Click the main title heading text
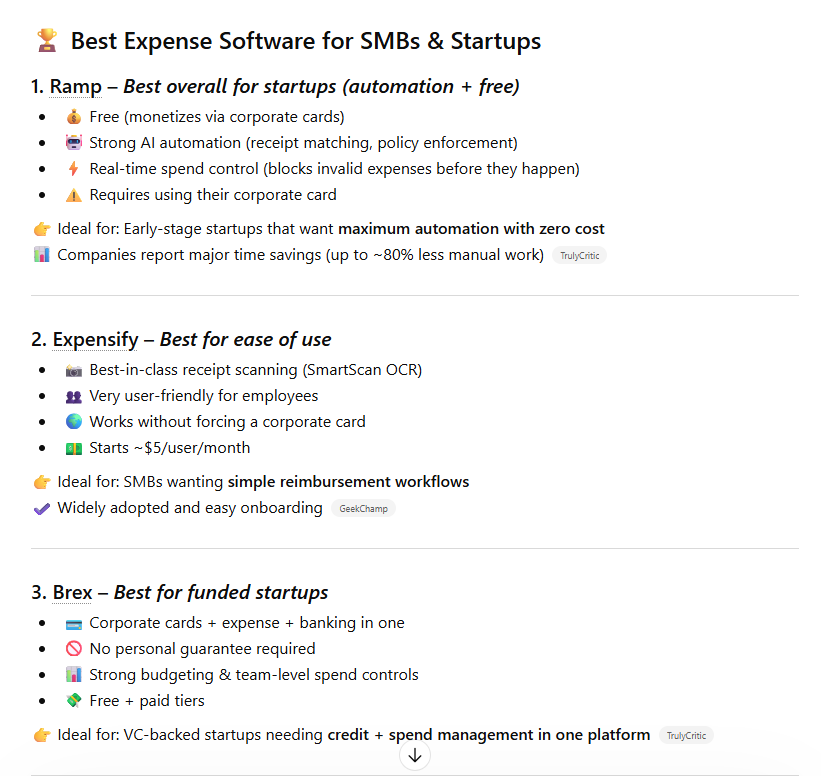Screen dimensions: 821x776 click(x=305, y=41)
